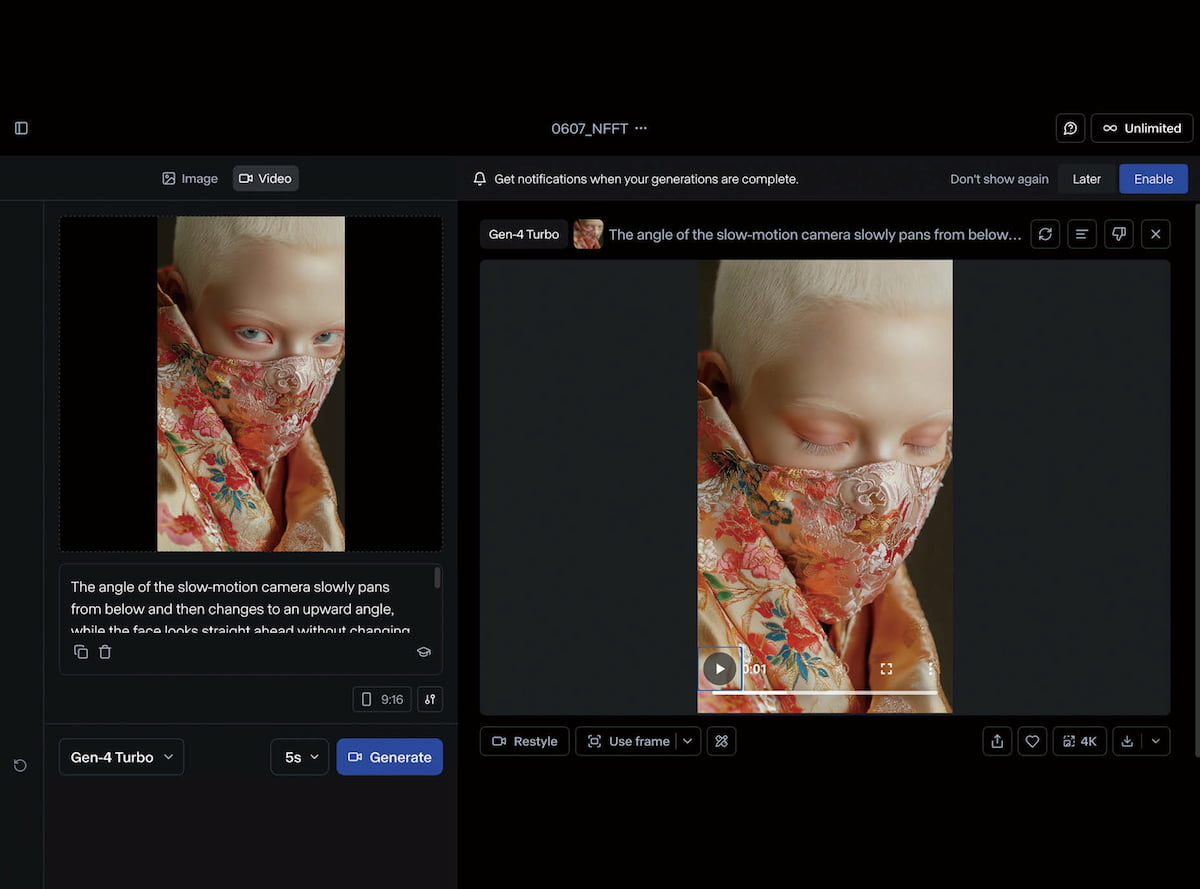Click the Restyle button

[525, 741]
